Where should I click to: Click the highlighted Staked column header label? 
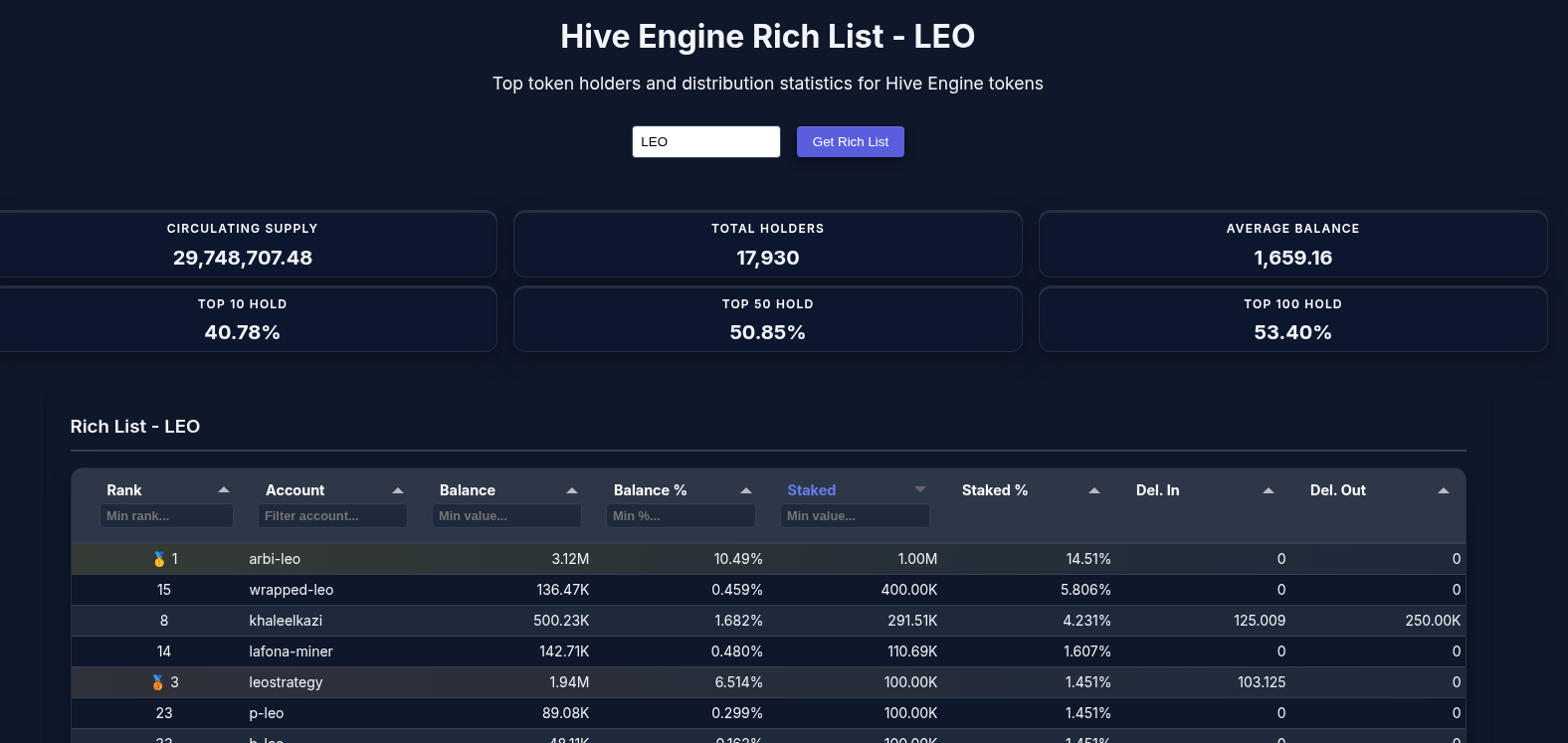pos(811,490)
